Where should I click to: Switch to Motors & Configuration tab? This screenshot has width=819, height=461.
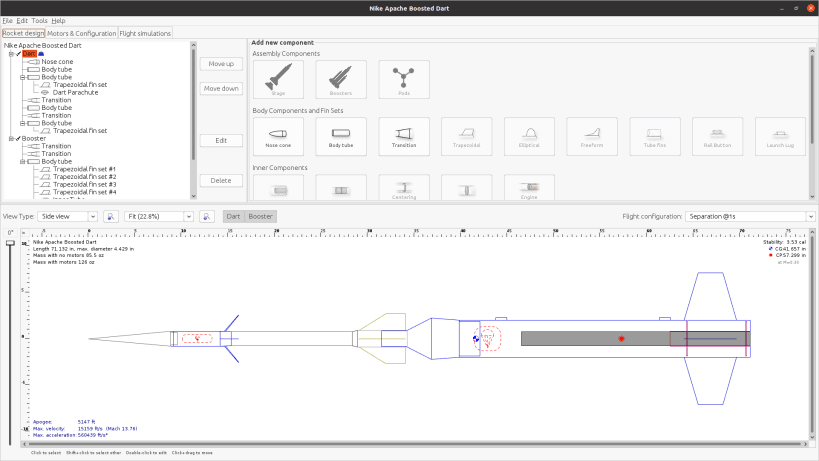point(81,33)
